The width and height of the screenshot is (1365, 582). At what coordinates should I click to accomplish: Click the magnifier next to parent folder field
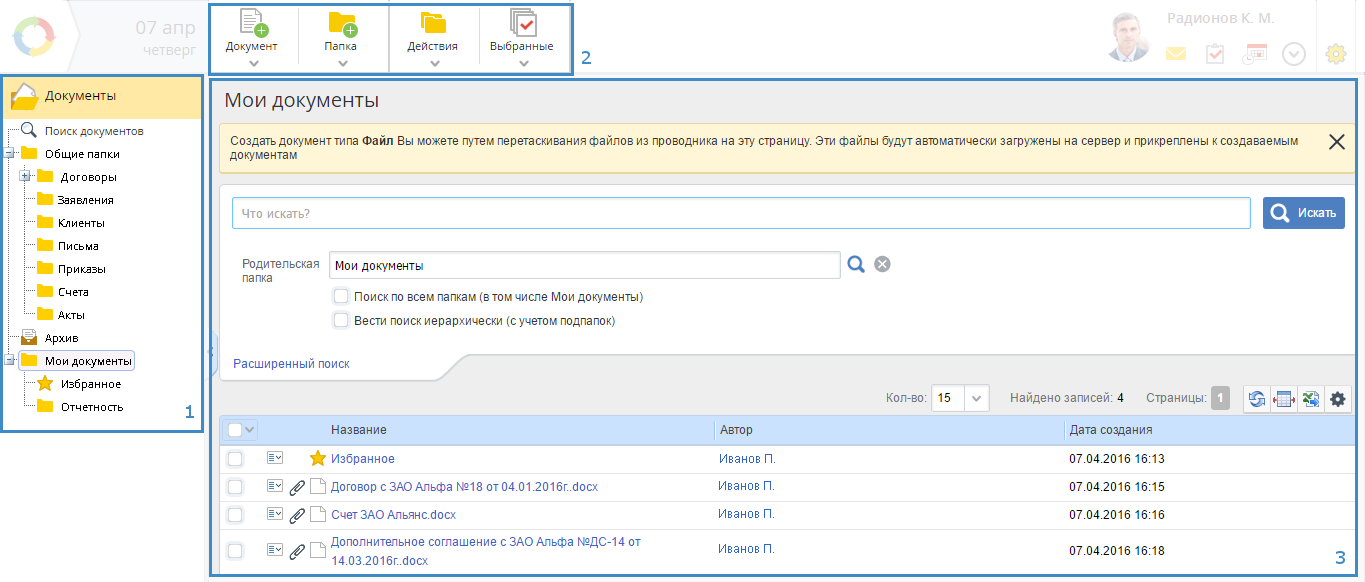(856, 264)
